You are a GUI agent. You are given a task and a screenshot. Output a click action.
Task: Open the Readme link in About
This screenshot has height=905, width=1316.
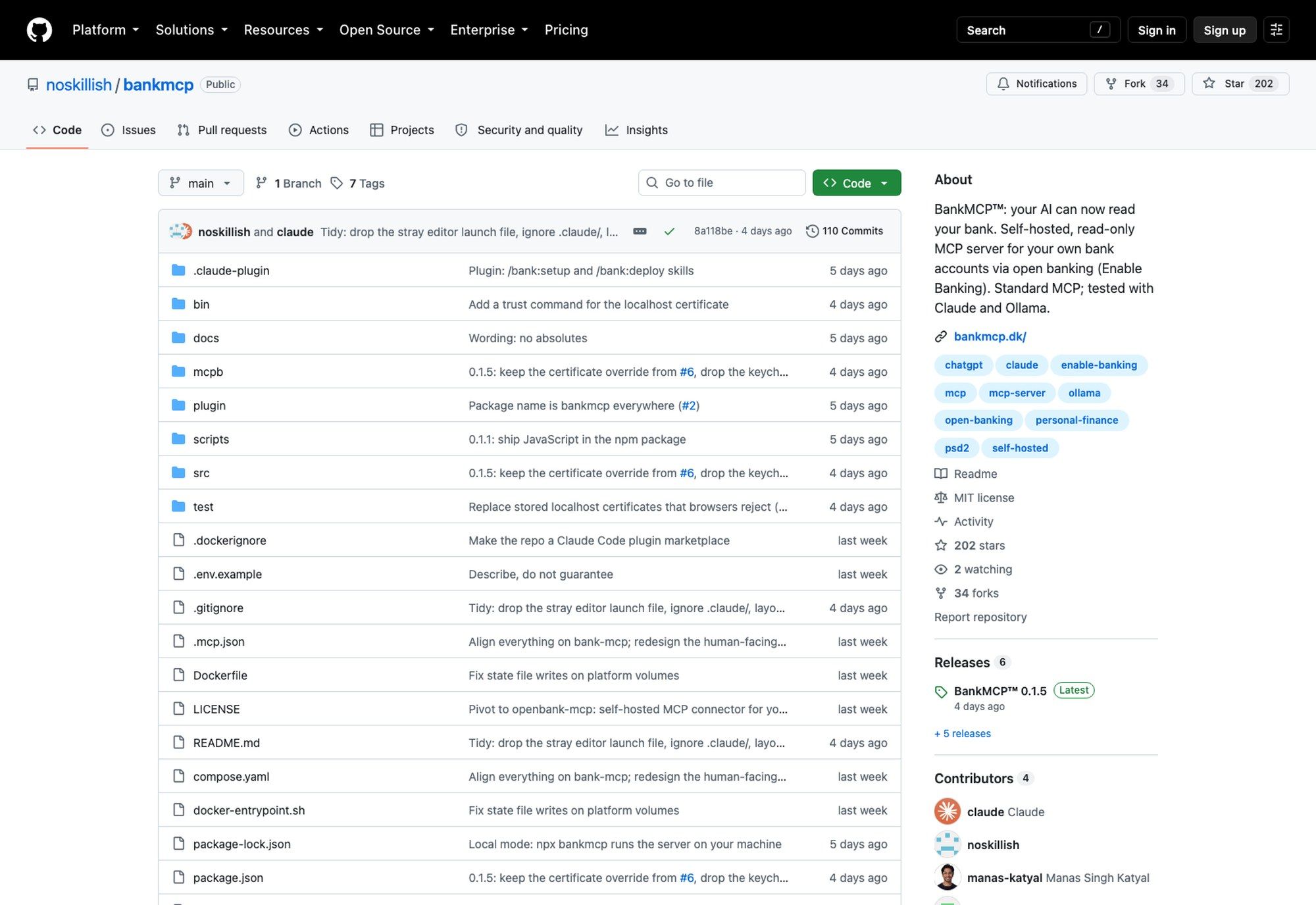(966, 474)
